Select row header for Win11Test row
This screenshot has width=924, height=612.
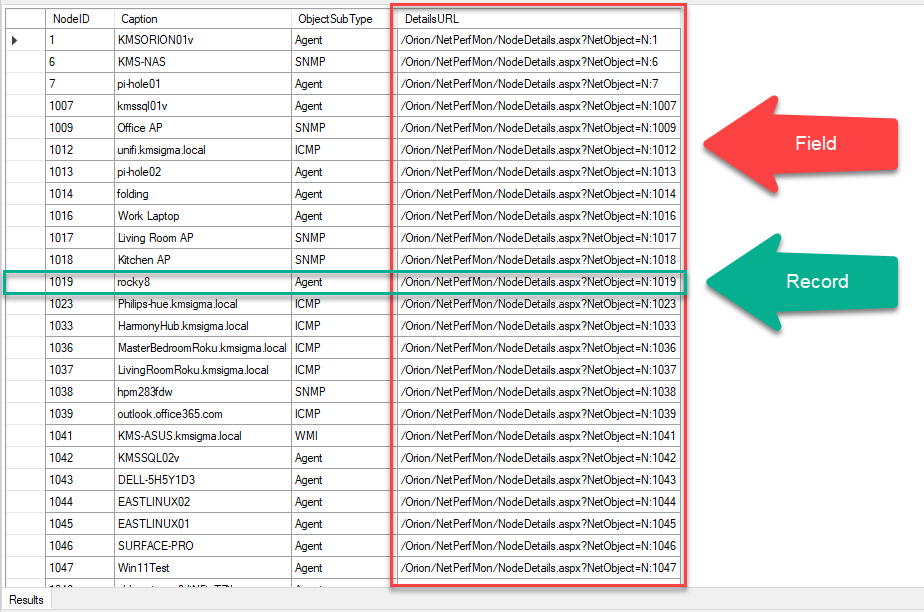coord(26,568)
